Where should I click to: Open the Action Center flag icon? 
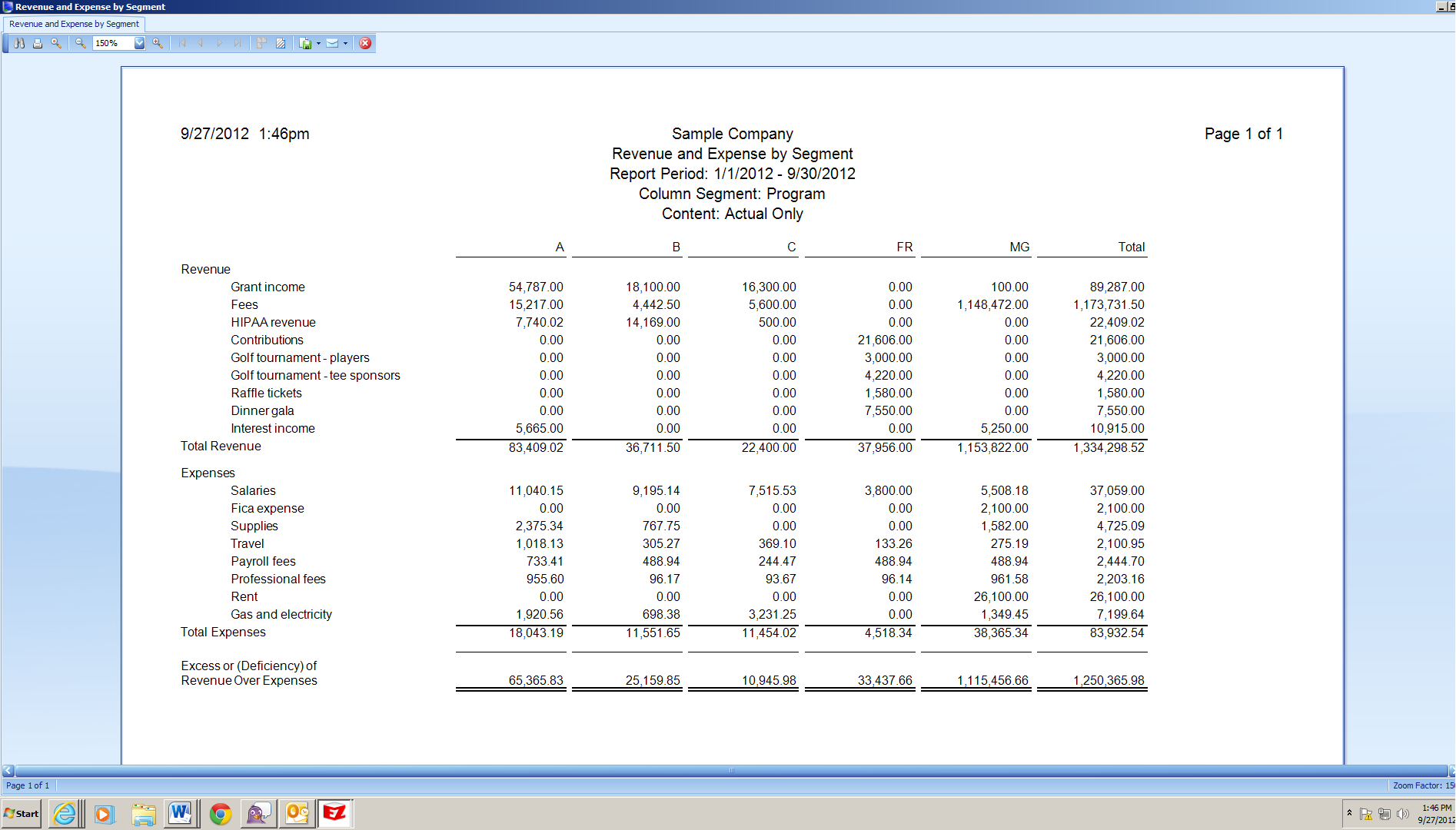[x=1366, y=814]
